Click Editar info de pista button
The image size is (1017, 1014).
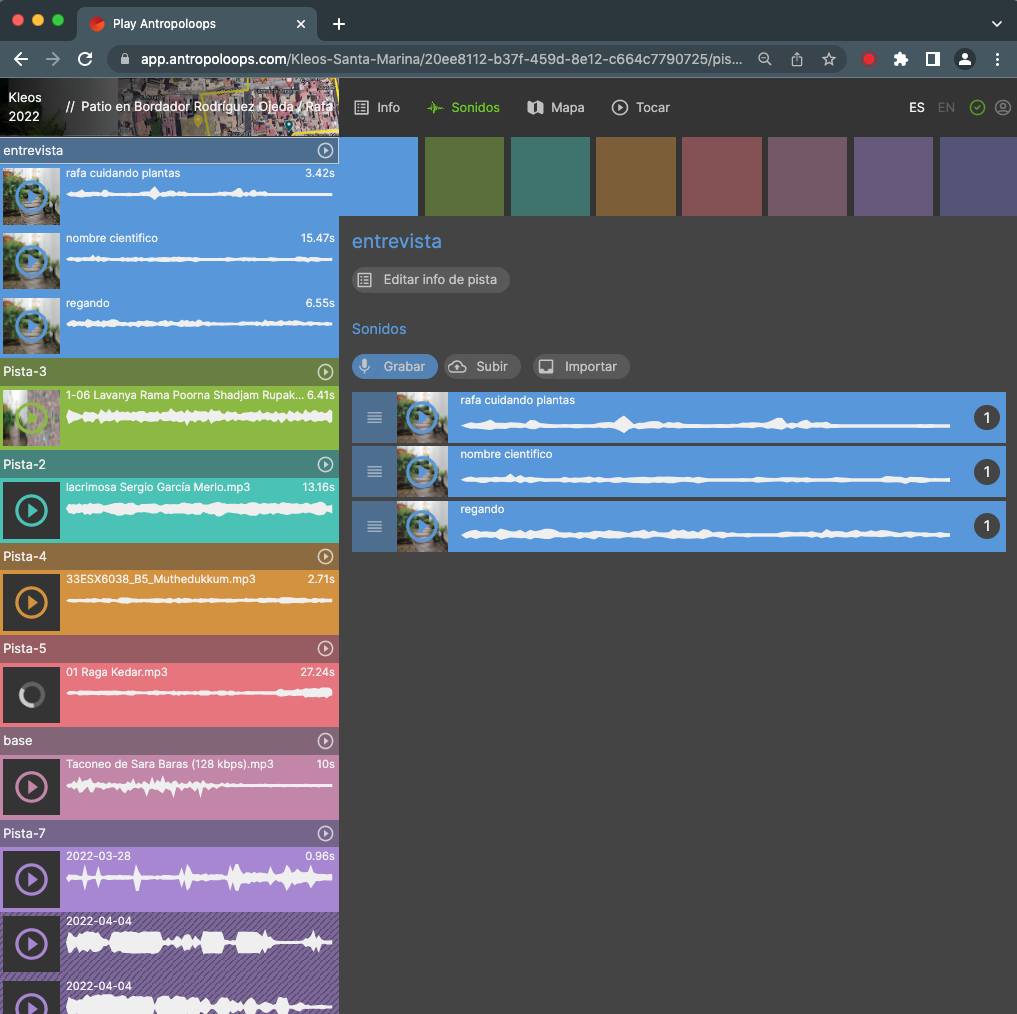click(431, 280)
